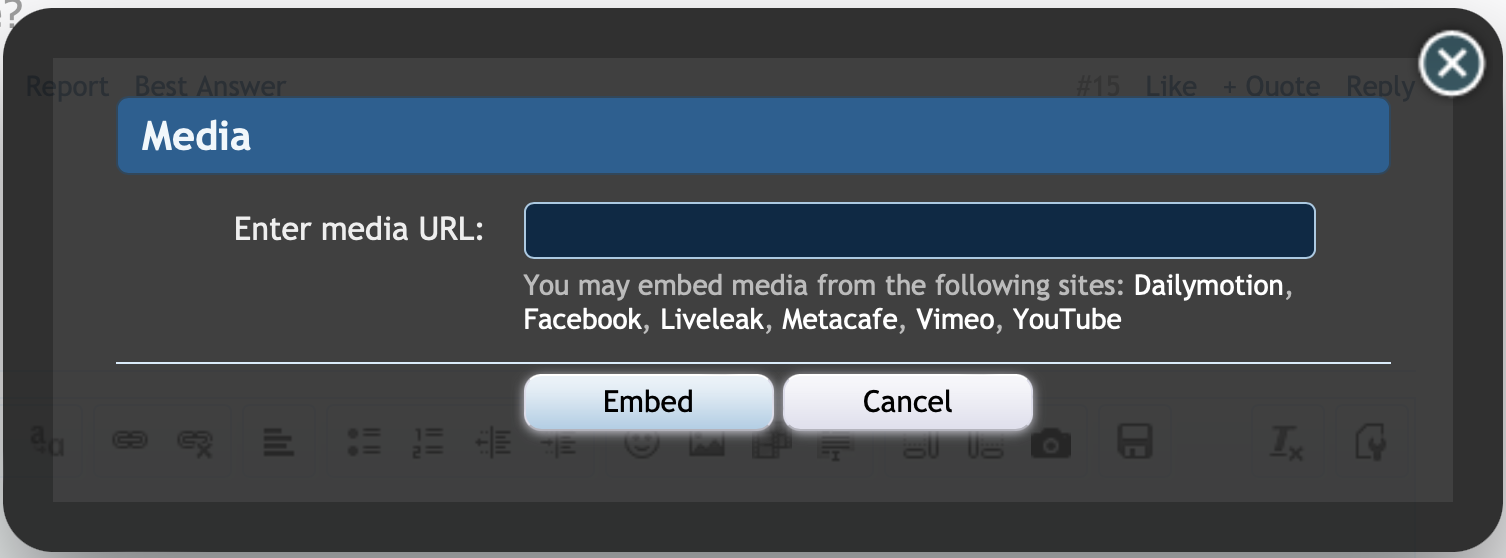Click the unlink icon in the toolbar
This screenshot has height=558, width=1506.
coord(194,441)
